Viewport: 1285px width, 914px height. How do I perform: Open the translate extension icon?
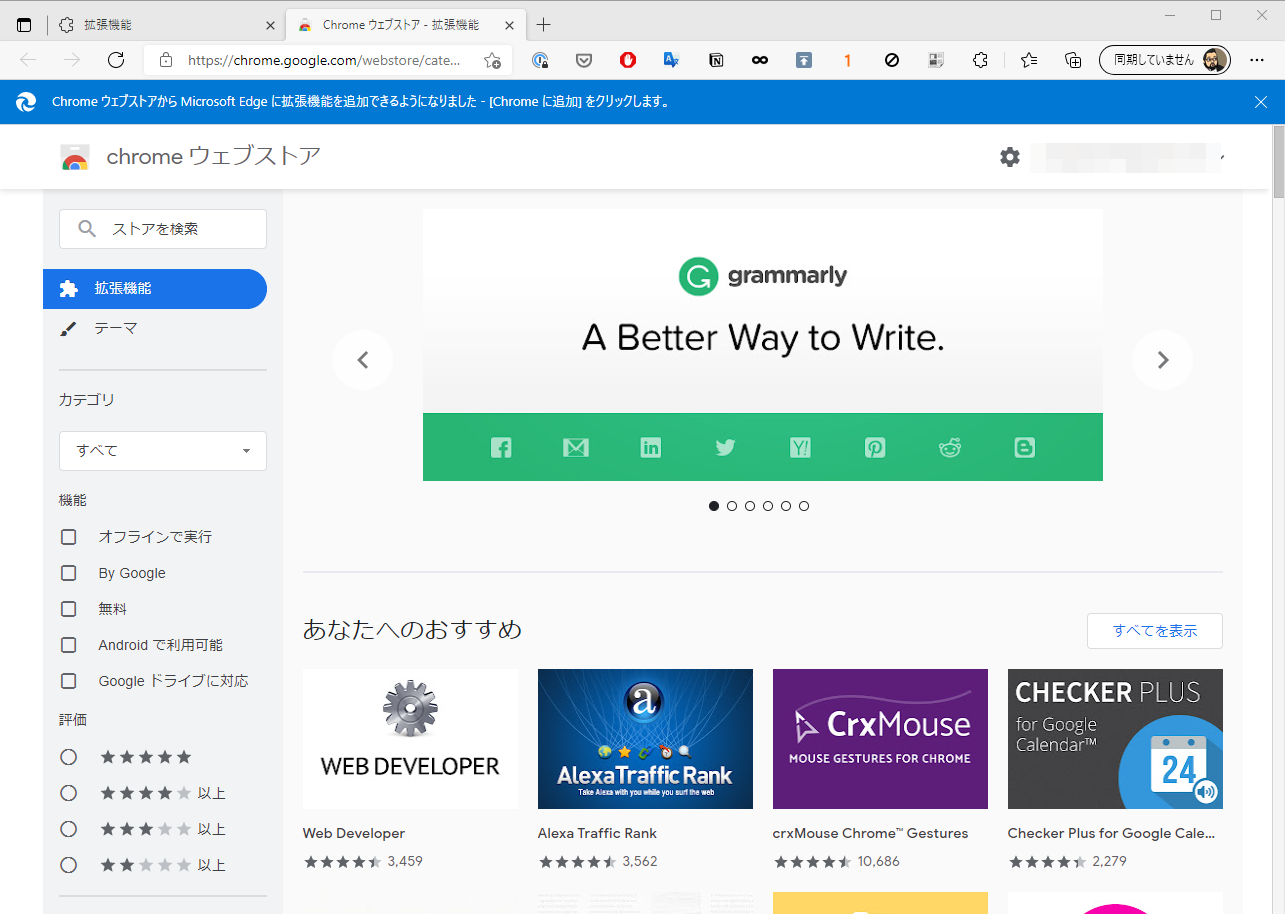tap(672, 60)
